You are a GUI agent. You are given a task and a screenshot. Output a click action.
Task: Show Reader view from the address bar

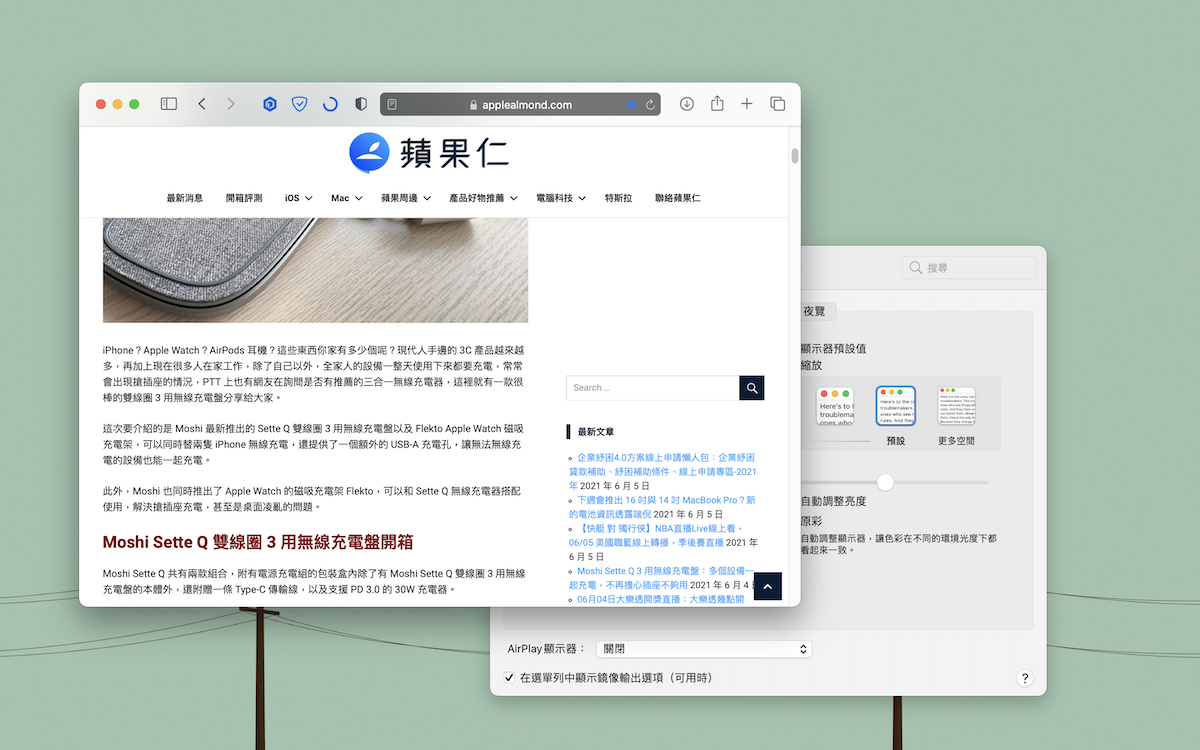pyautogui.click(x=393, y=104)
